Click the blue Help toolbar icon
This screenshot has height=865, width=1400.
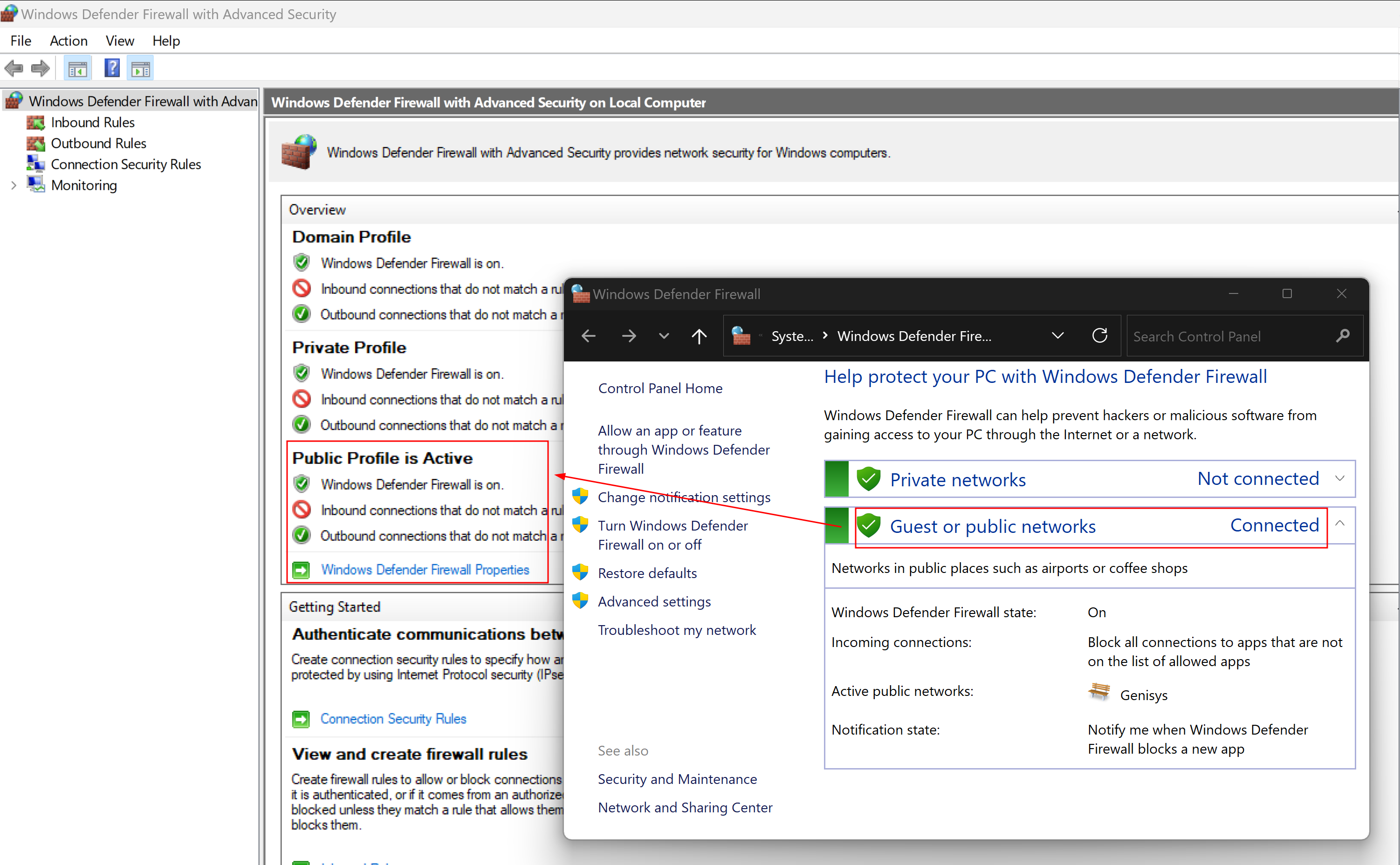(111, 68)
